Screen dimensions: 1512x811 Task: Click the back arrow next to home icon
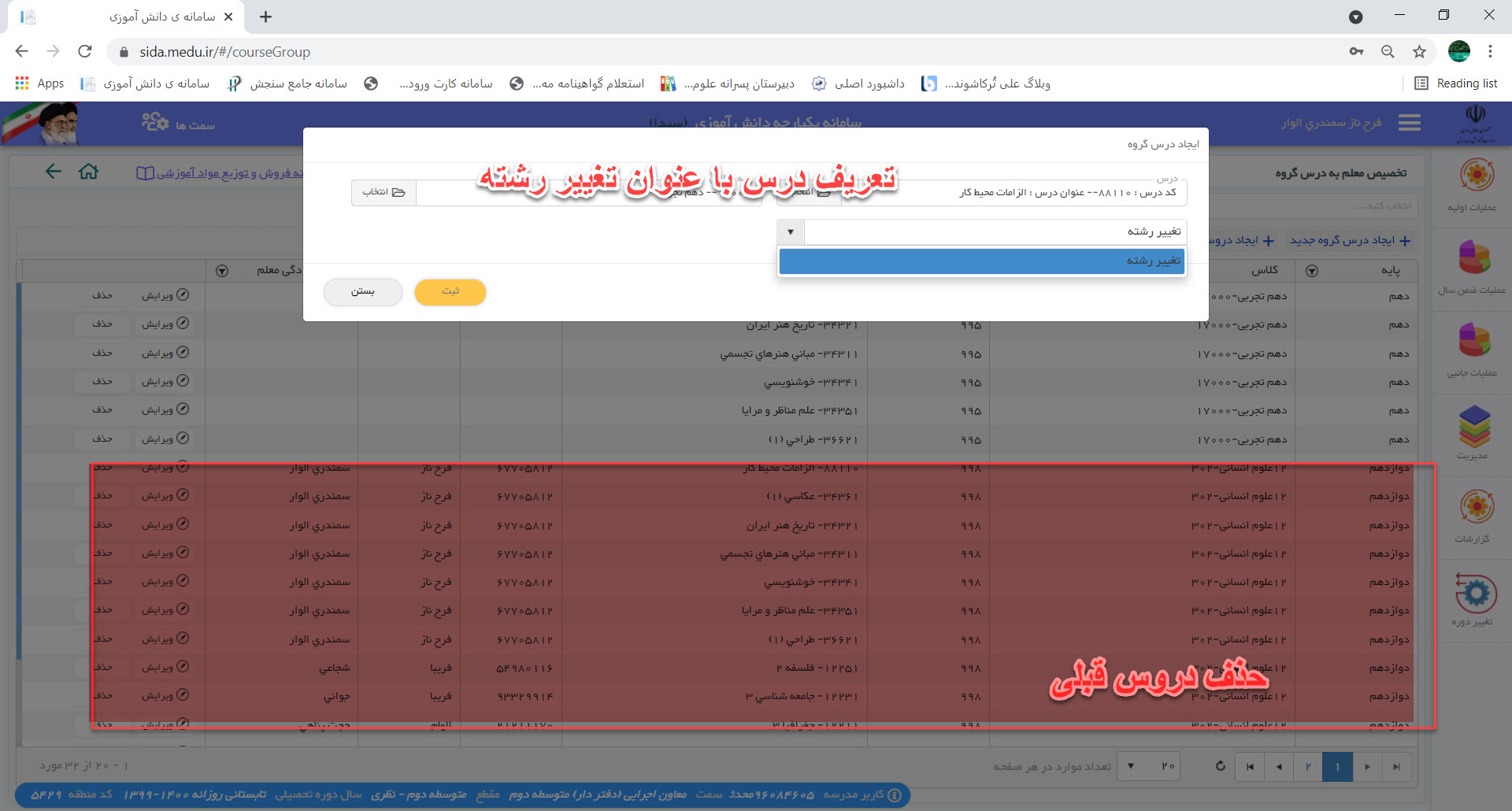point(53,172)
